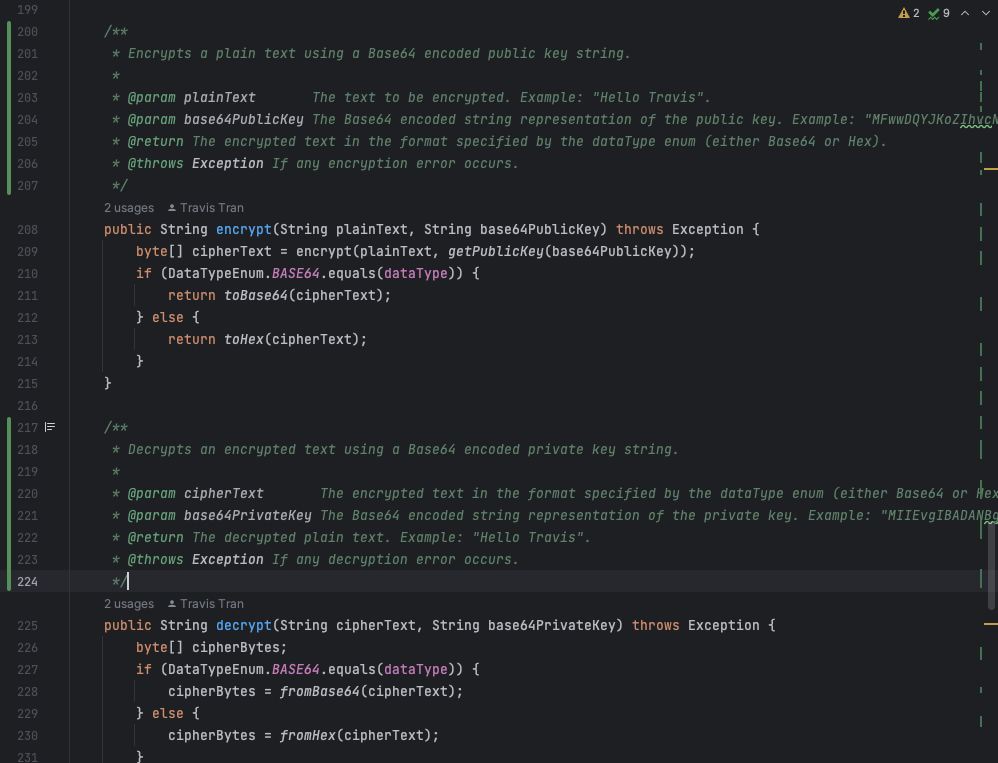998x763 pixels.
Task: Click author person icon above encrypt method
Action: (x=172, y=208)
